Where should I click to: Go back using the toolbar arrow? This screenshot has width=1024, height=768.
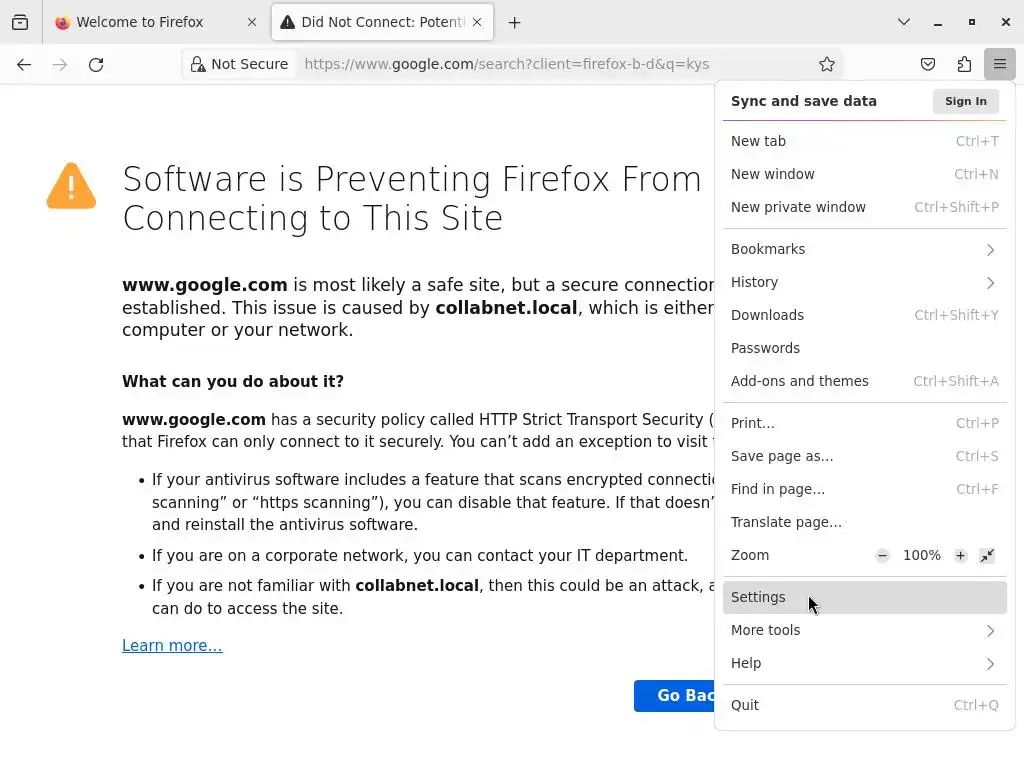click(x=24, y=64)
